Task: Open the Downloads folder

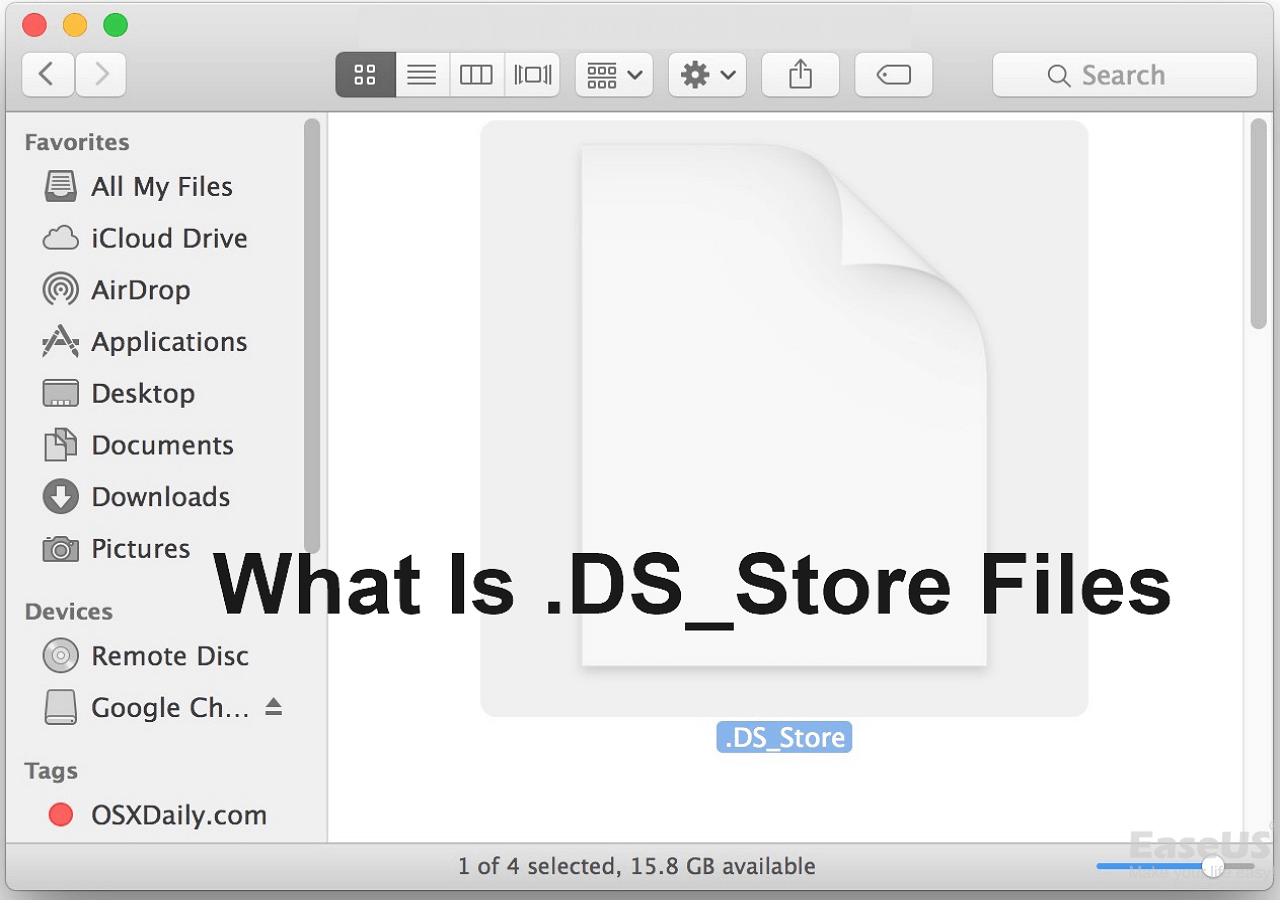Action: (160, 497)
